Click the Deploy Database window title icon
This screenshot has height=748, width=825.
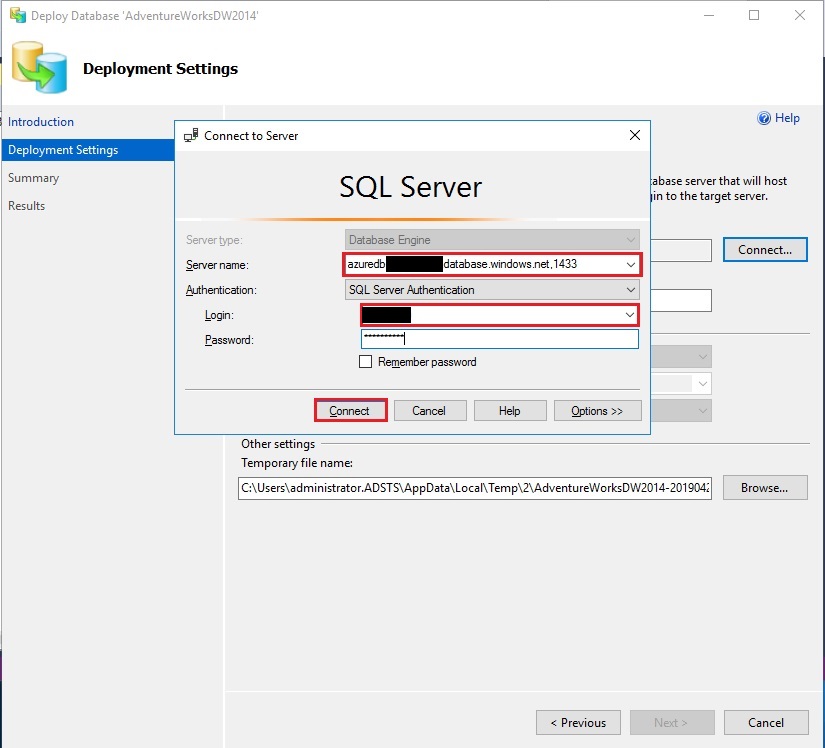(x=18, y=15)
